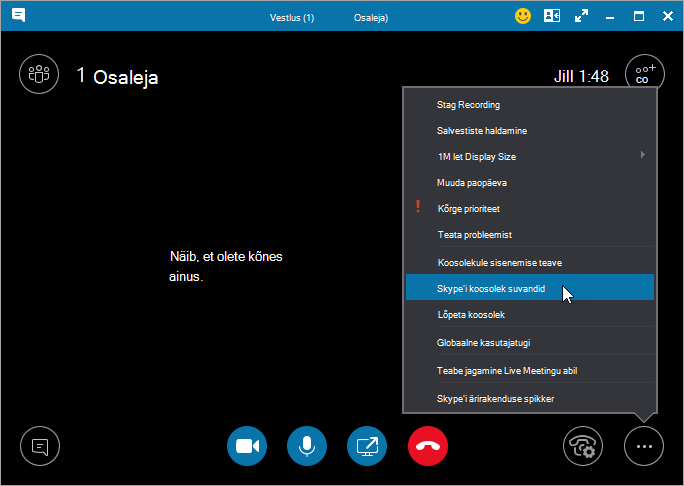Viewport: 684px width, 486px height.
Task: Click the smiley emoticon icon
Action: tap(523, 17)
